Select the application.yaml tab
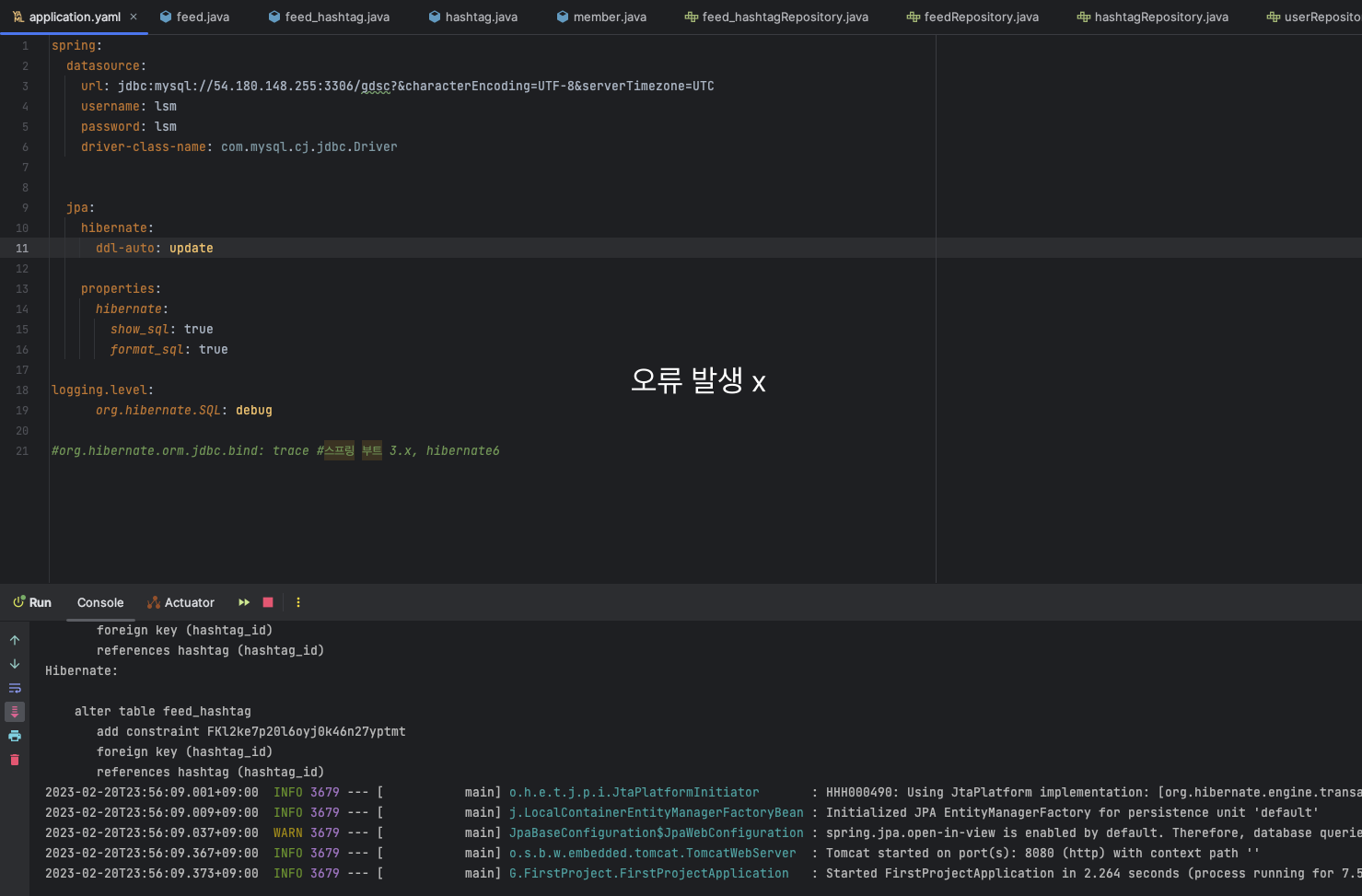1362x896 pixels. [x=75, y=17]
